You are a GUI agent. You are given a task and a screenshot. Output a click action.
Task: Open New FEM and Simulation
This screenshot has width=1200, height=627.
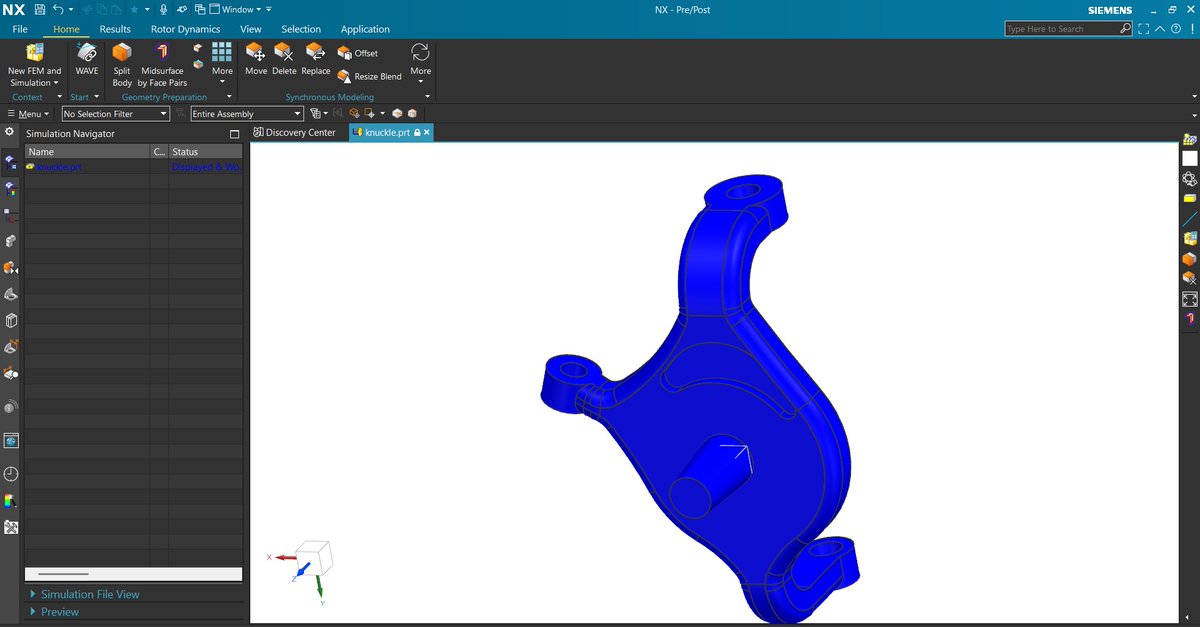[34, 65]
